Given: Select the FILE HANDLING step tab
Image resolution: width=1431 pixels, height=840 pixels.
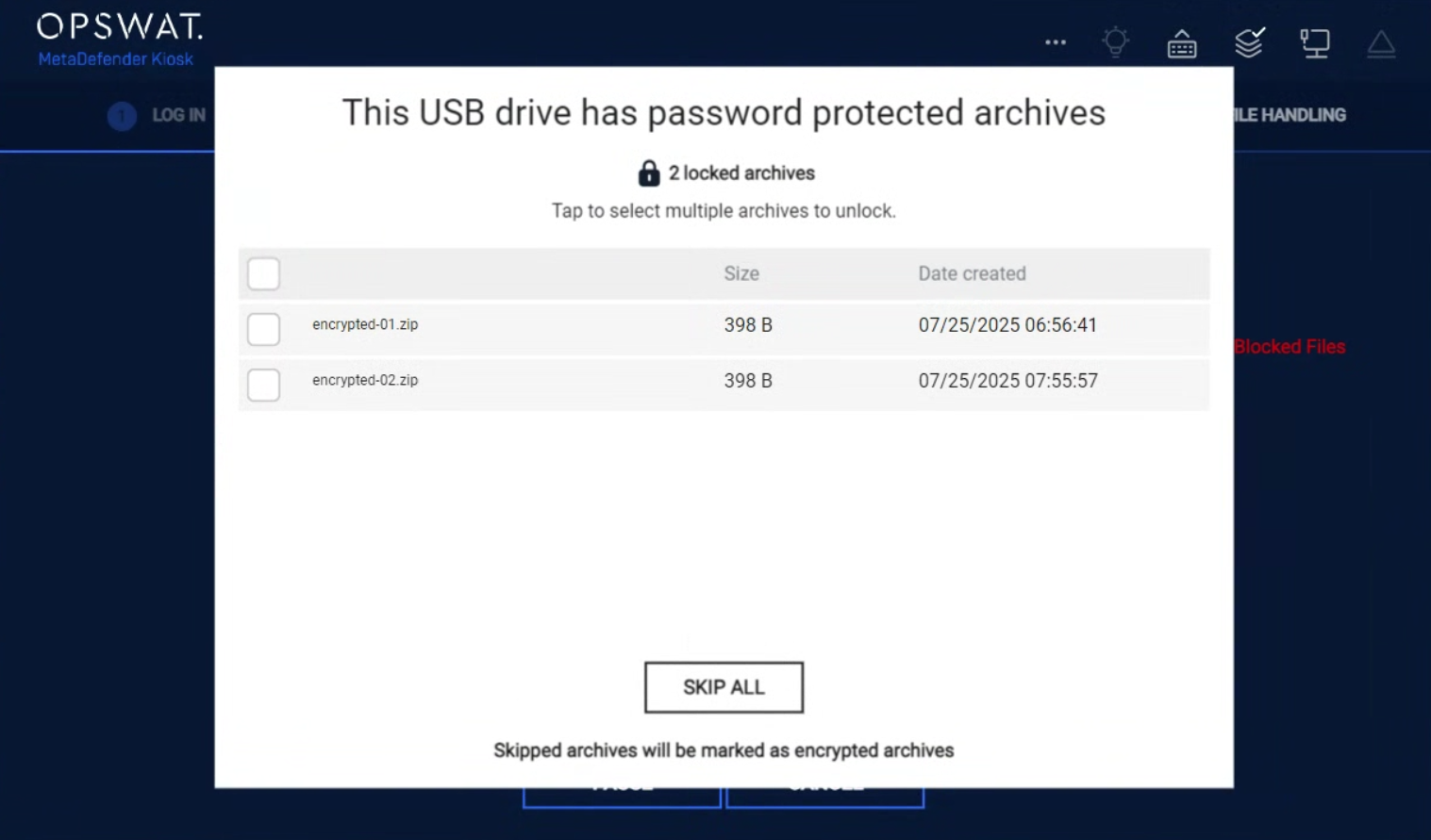Looking at the screenshot, I should tap(1290, 115).
